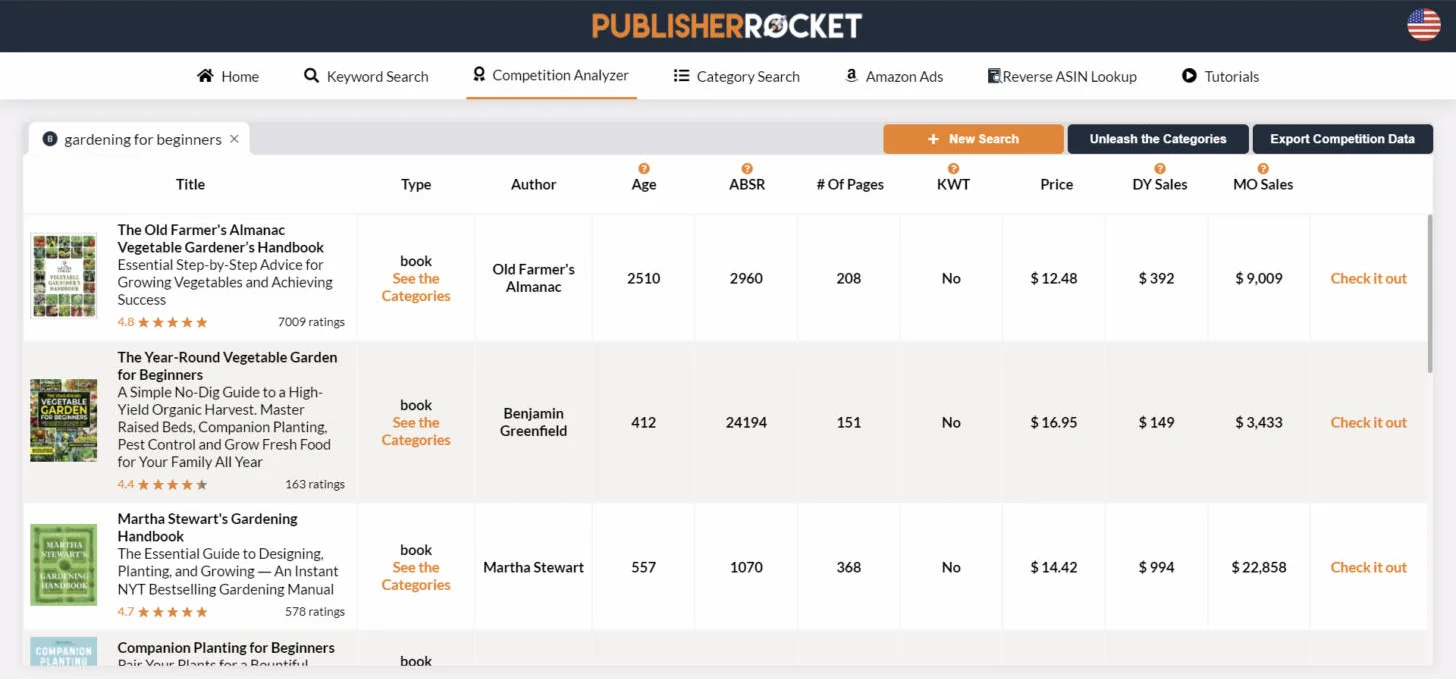Click the 4.8 star rating
The height and width of the screenshot is (679, 1456).
pyautogui.click(x=163, y=322)
